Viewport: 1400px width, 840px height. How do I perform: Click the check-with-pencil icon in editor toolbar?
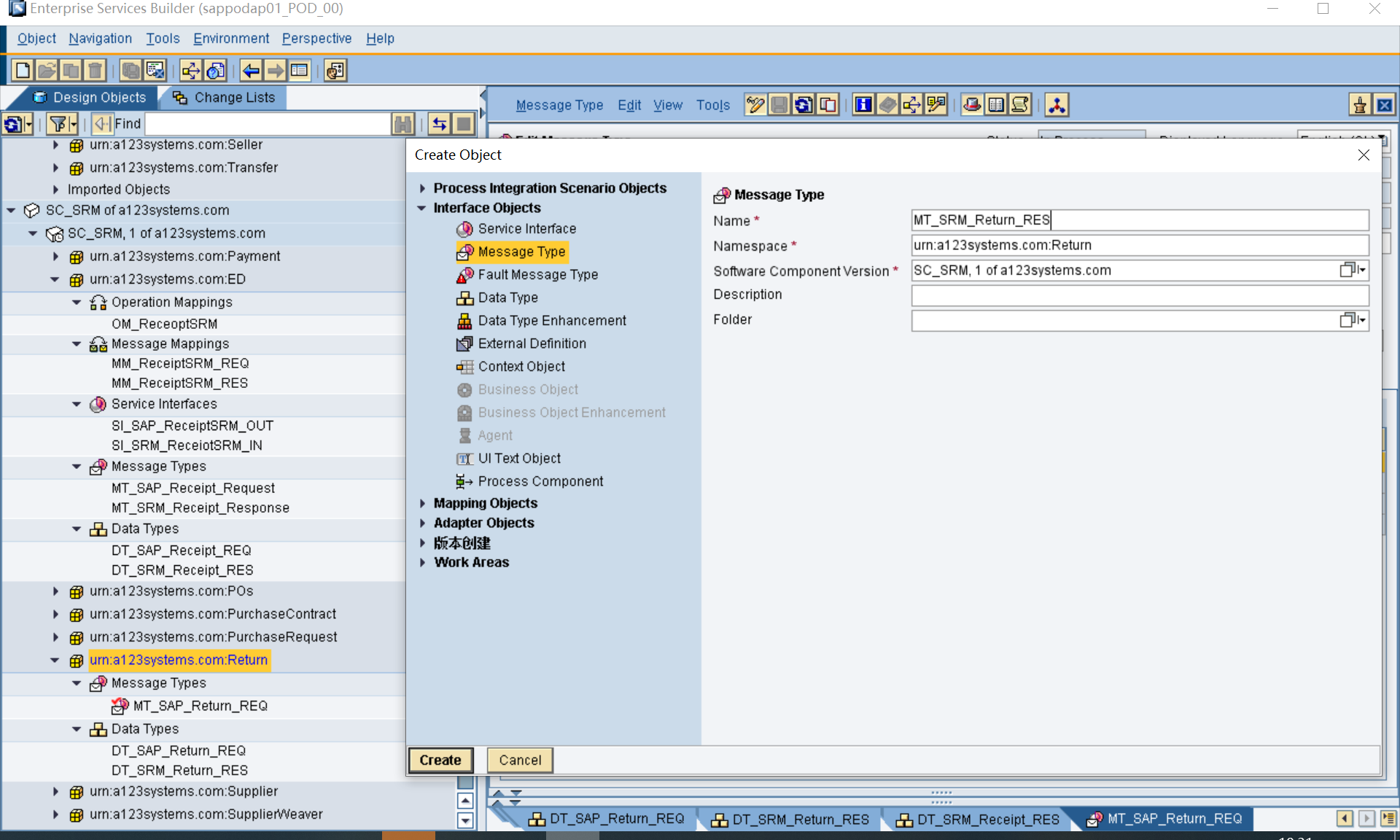point(936,105)
